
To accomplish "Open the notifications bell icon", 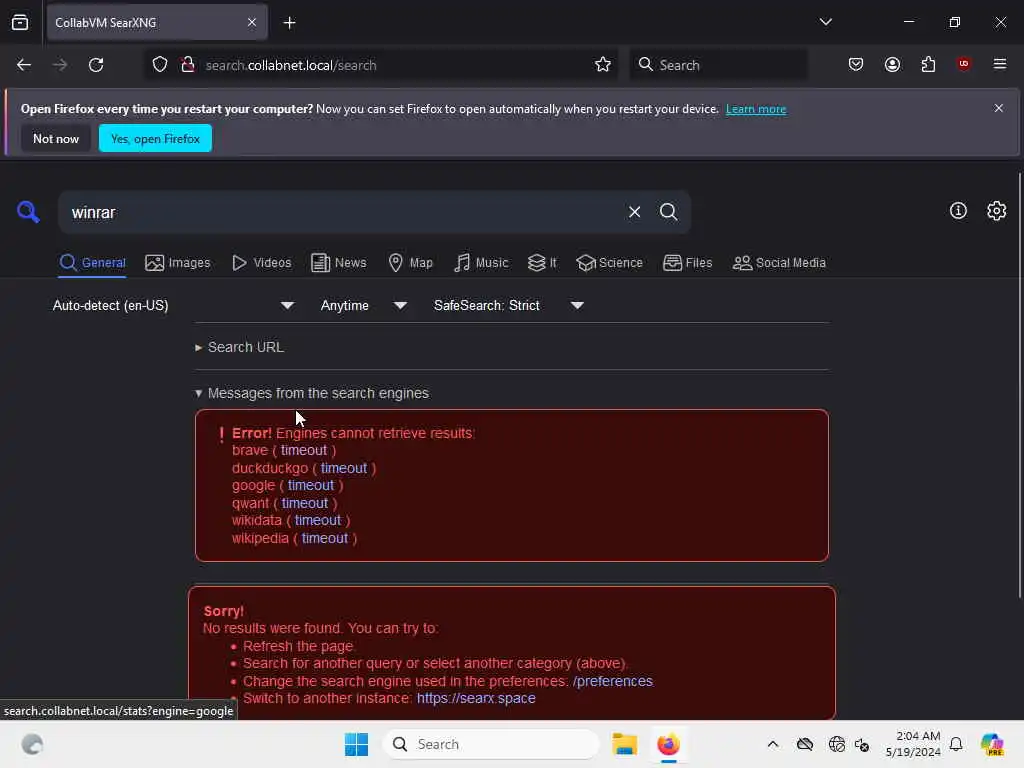I will [x=956, y=744].
